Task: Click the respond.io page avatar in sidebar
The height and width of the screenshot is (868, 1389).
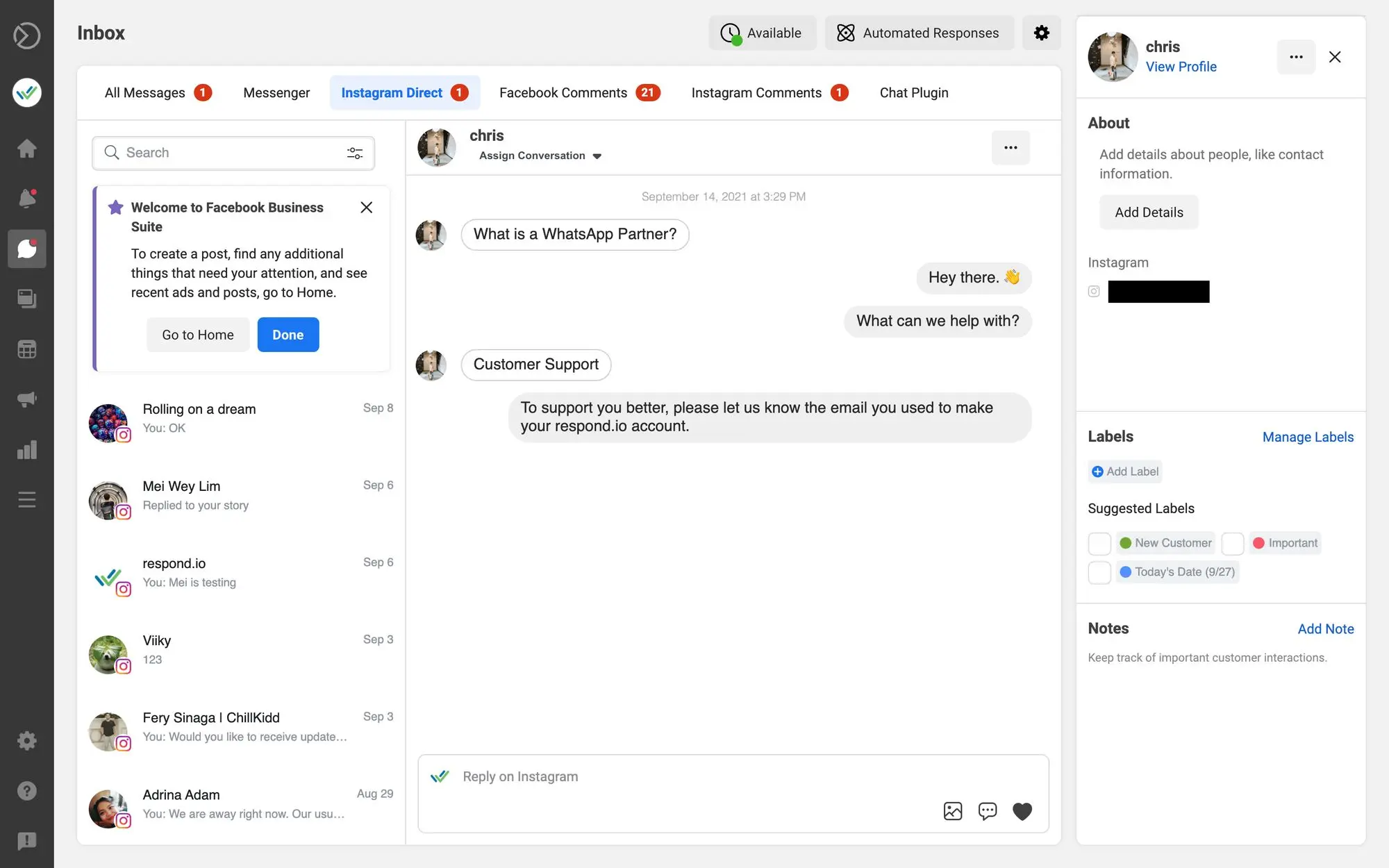Action: [x=26, y=92]
